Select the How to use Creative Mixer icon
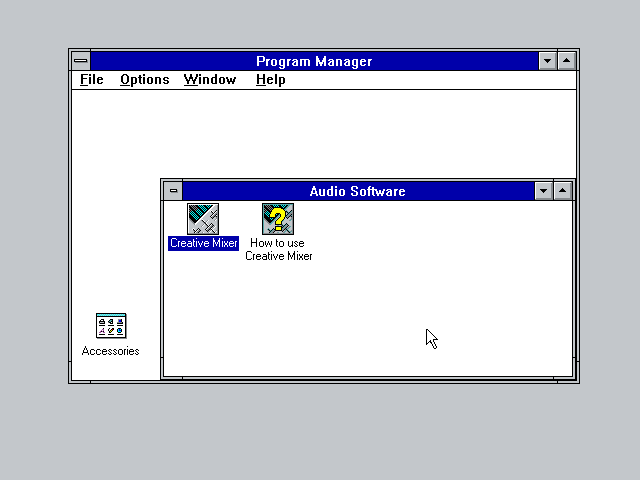Viewport: 640px width, 480px height. [278, 219]
